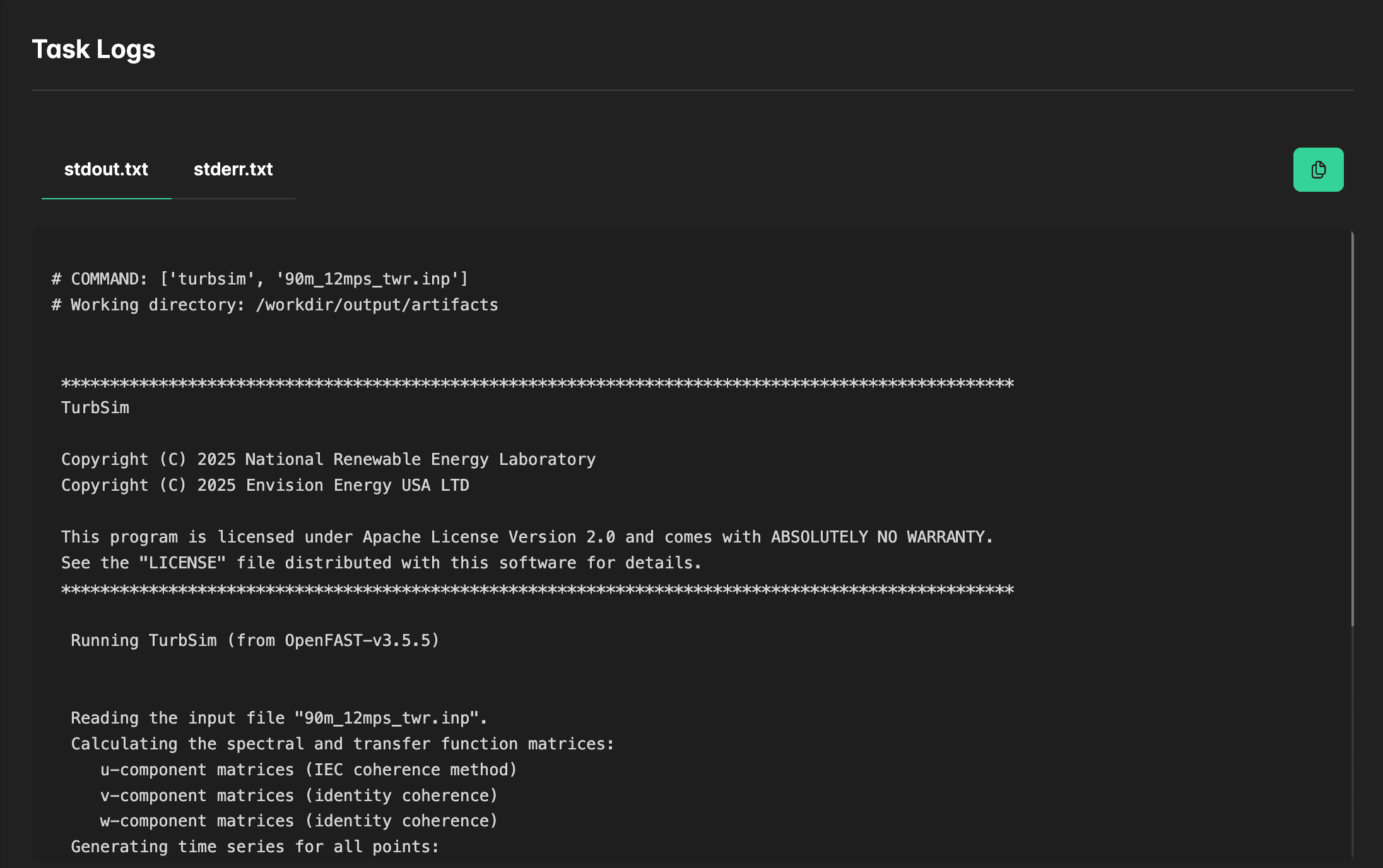Click the v-component matrices log entry

298,795
